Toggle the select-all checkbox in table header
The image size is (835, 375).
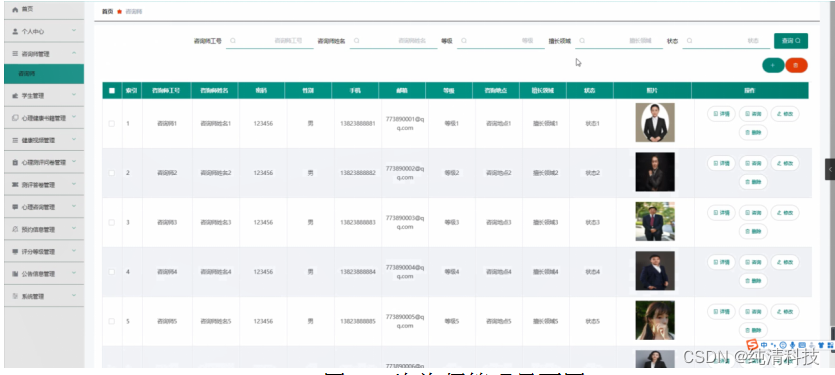click(112, 91)
